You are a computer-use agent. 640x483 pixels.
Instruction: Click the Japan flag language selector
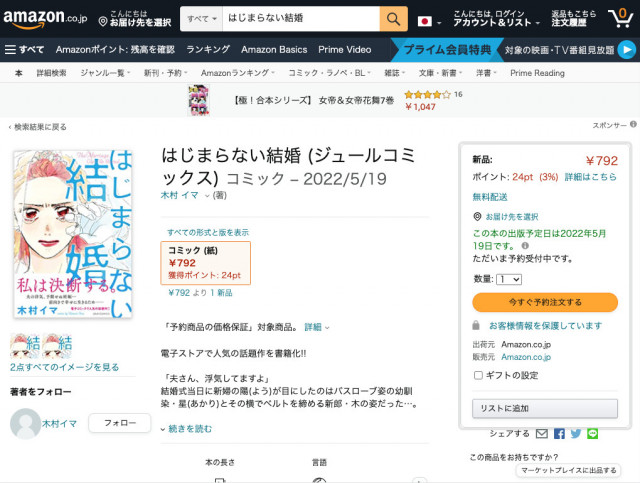tap(429, 21)
